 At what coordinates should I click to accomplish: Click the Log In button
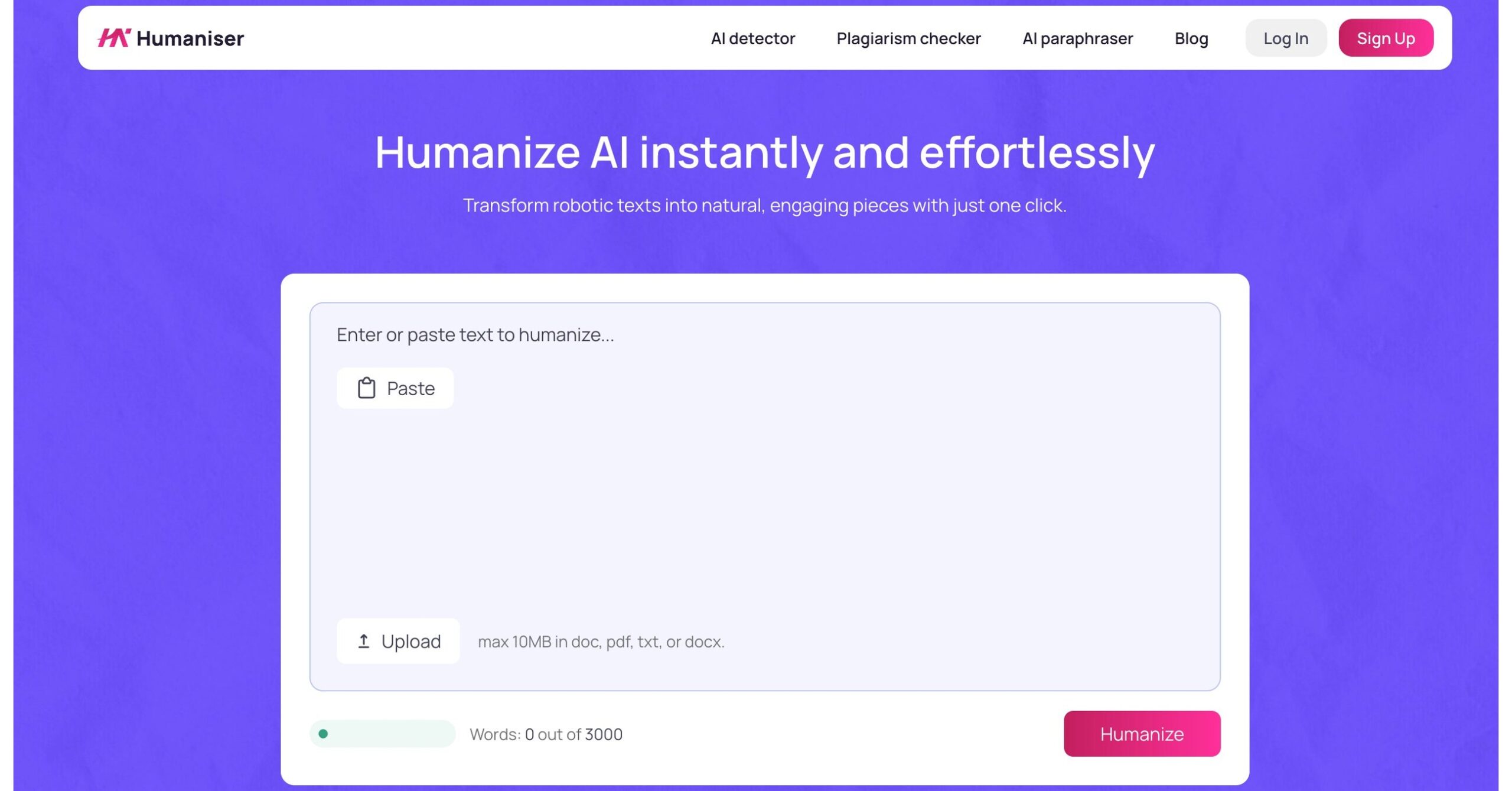tap(1286, 38)
